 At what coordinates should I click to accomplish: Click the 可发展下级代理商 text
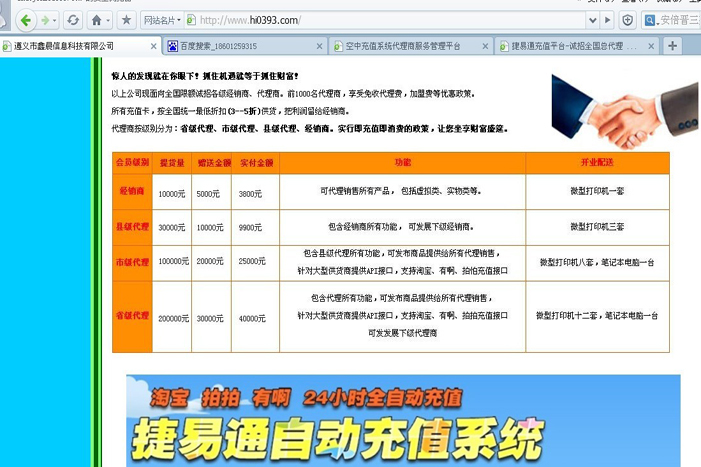point(402,333)
